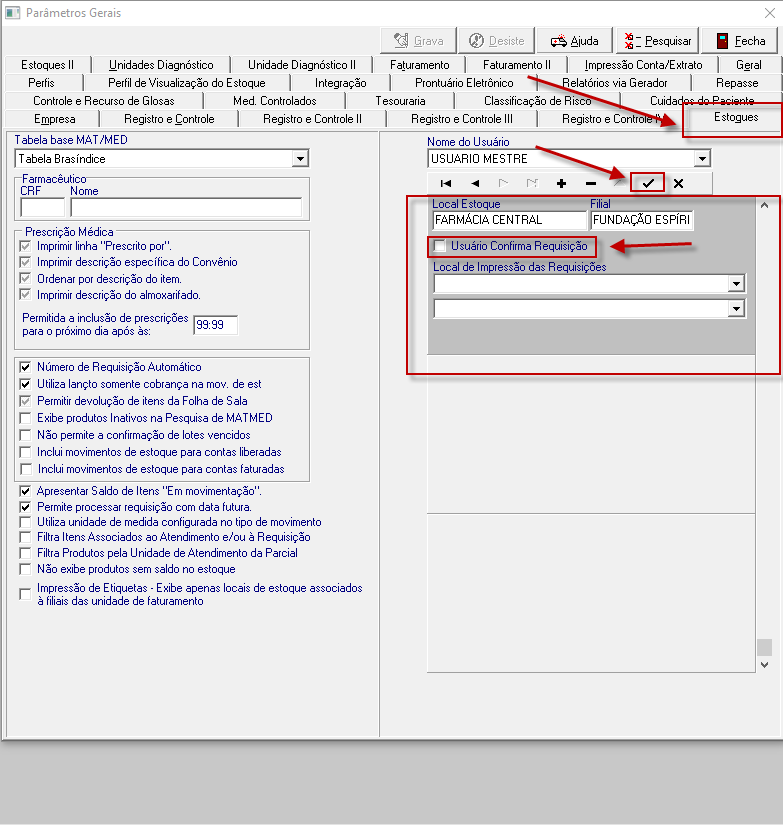Close the Parâmetros Gerais window
783x826 pixels.
pyautogui.click(x=770, y=13)
